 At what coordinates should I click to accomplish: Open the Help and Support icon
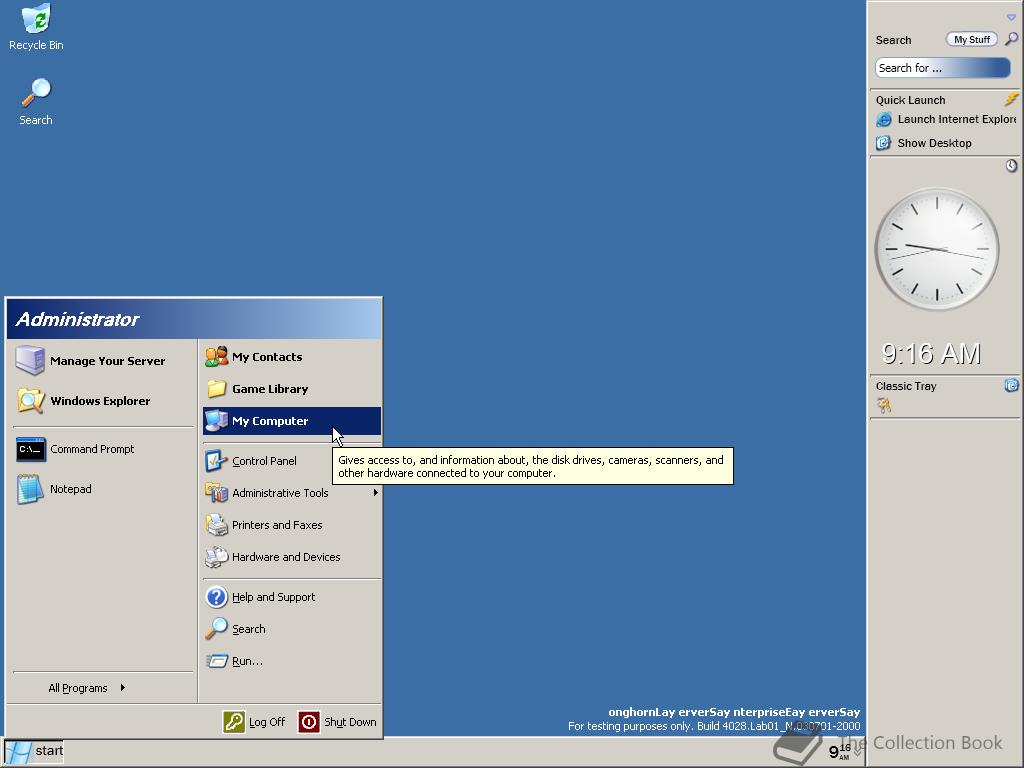(216, 597)
